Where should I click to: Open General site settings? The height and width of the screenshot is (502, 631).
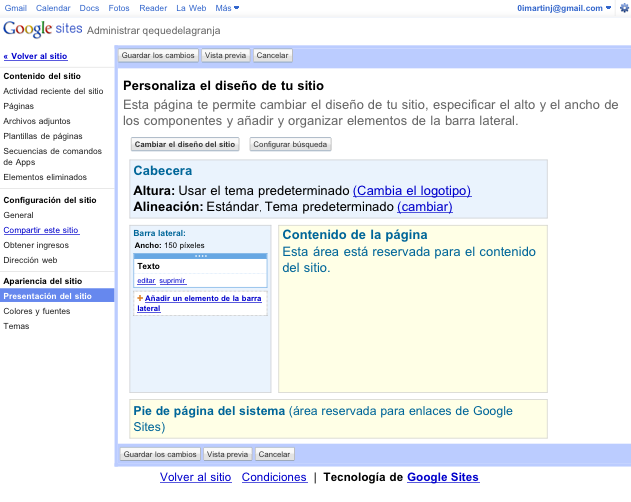[19, 215]
